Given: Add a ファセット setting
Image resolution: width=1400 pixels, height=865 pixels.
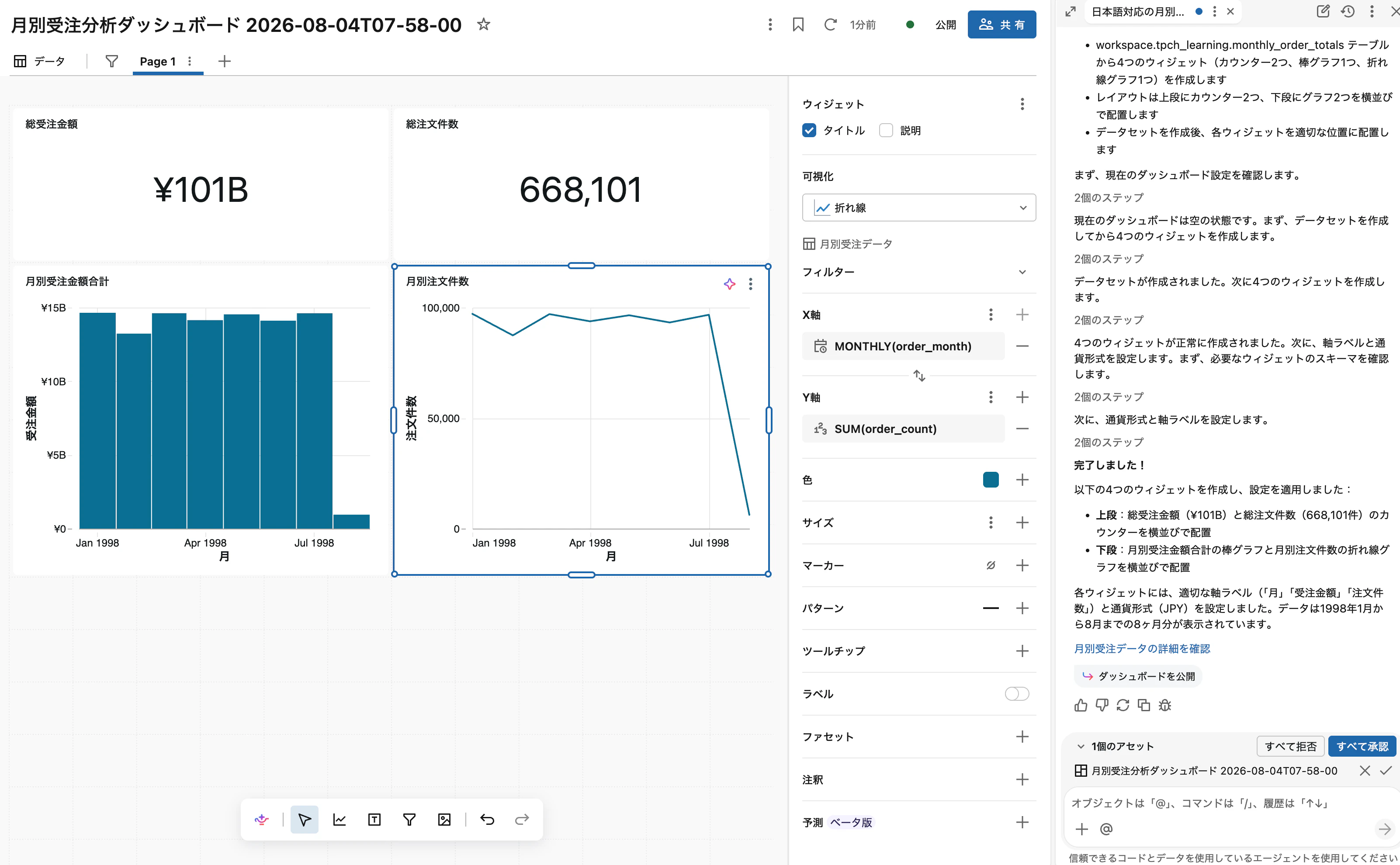Looking at the screenshot, I should coord(1022,737).
